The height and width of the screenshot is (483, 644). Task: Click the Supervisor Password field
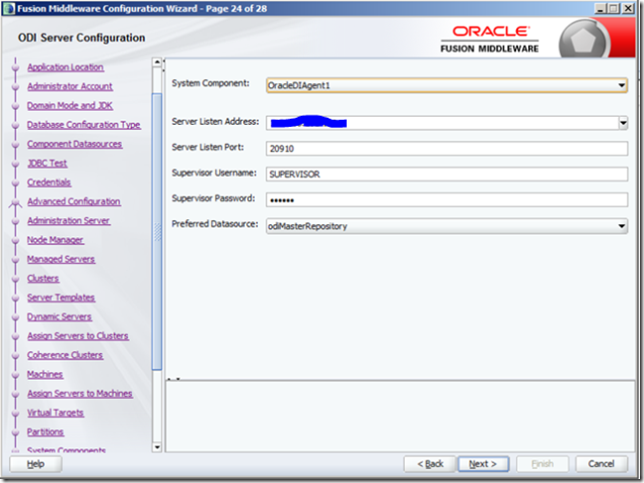(x=447, y=200)
